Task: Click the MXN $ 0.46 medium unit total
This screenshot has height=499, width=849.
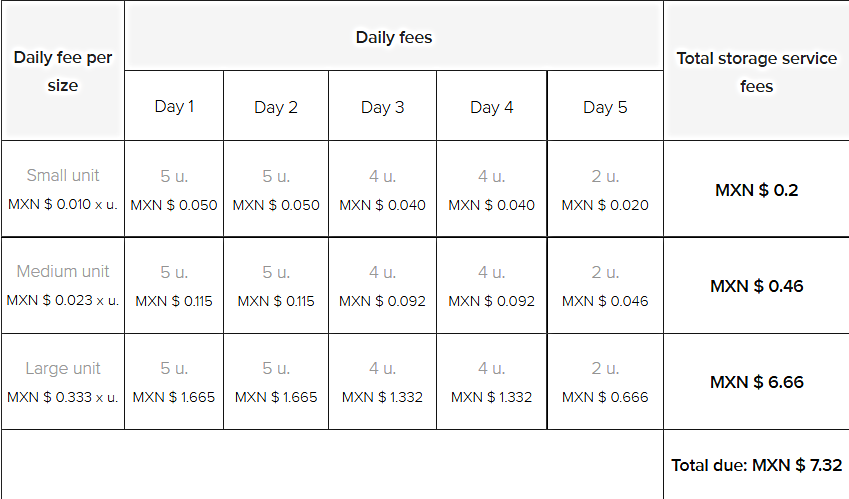Action: (x=756, y=286)
